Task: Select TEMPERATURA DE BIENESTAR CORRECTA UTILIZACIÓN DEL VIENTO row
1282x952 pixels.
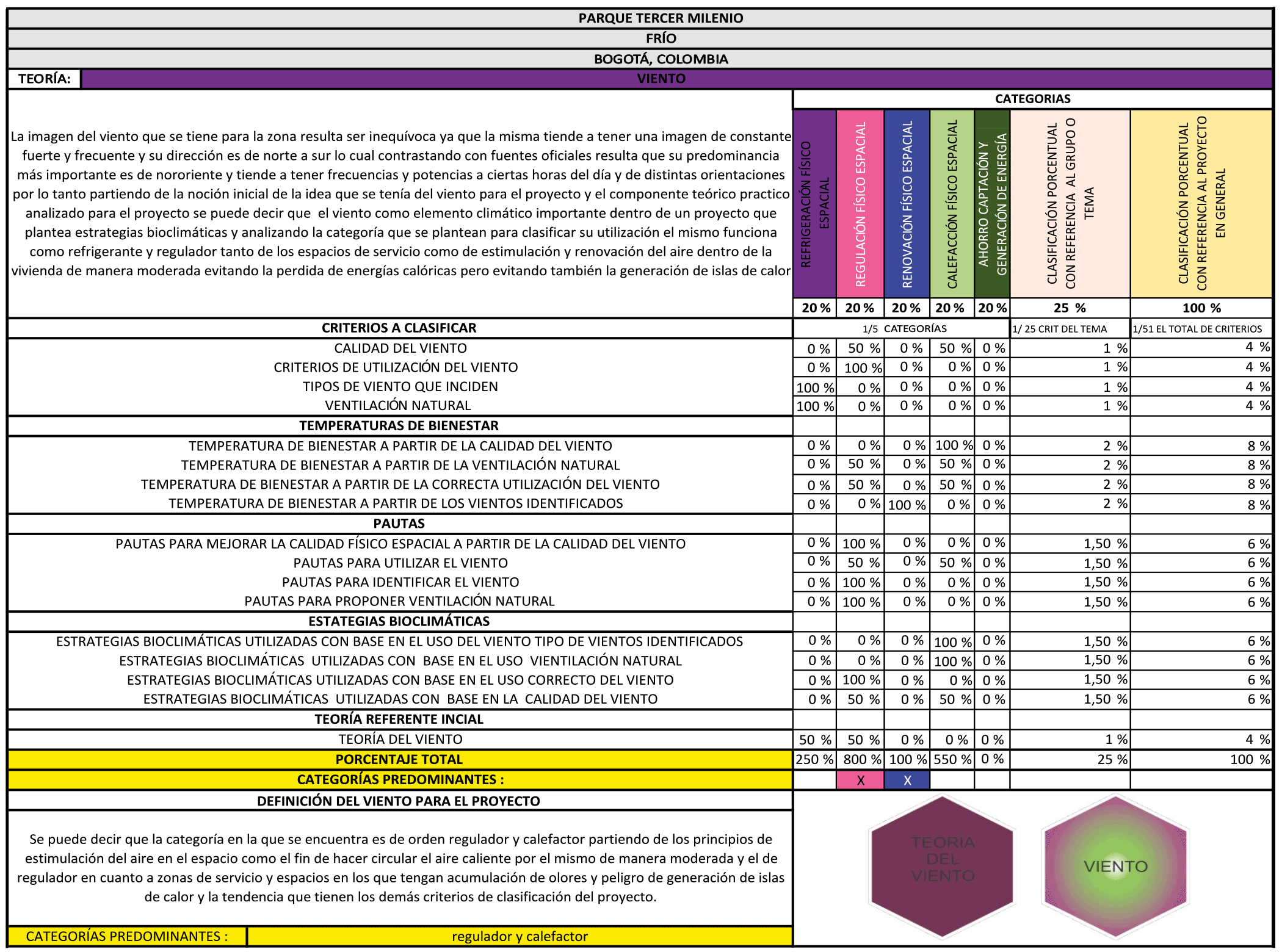Action: tap(400, 485)
